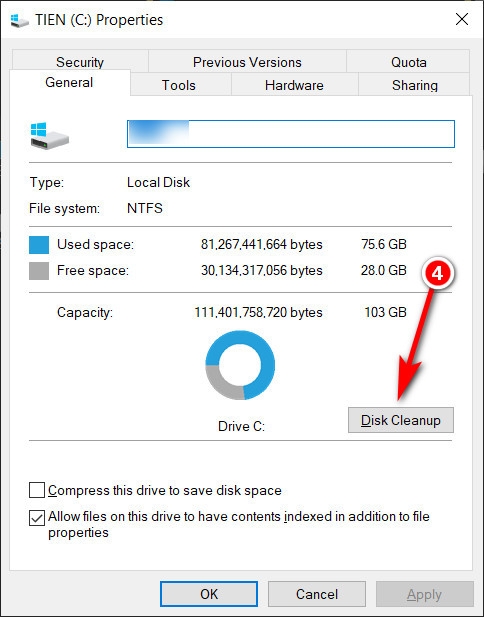
Task: Close the TIEN (C:) Properties dialog
Action: click(x=462, y=19)
